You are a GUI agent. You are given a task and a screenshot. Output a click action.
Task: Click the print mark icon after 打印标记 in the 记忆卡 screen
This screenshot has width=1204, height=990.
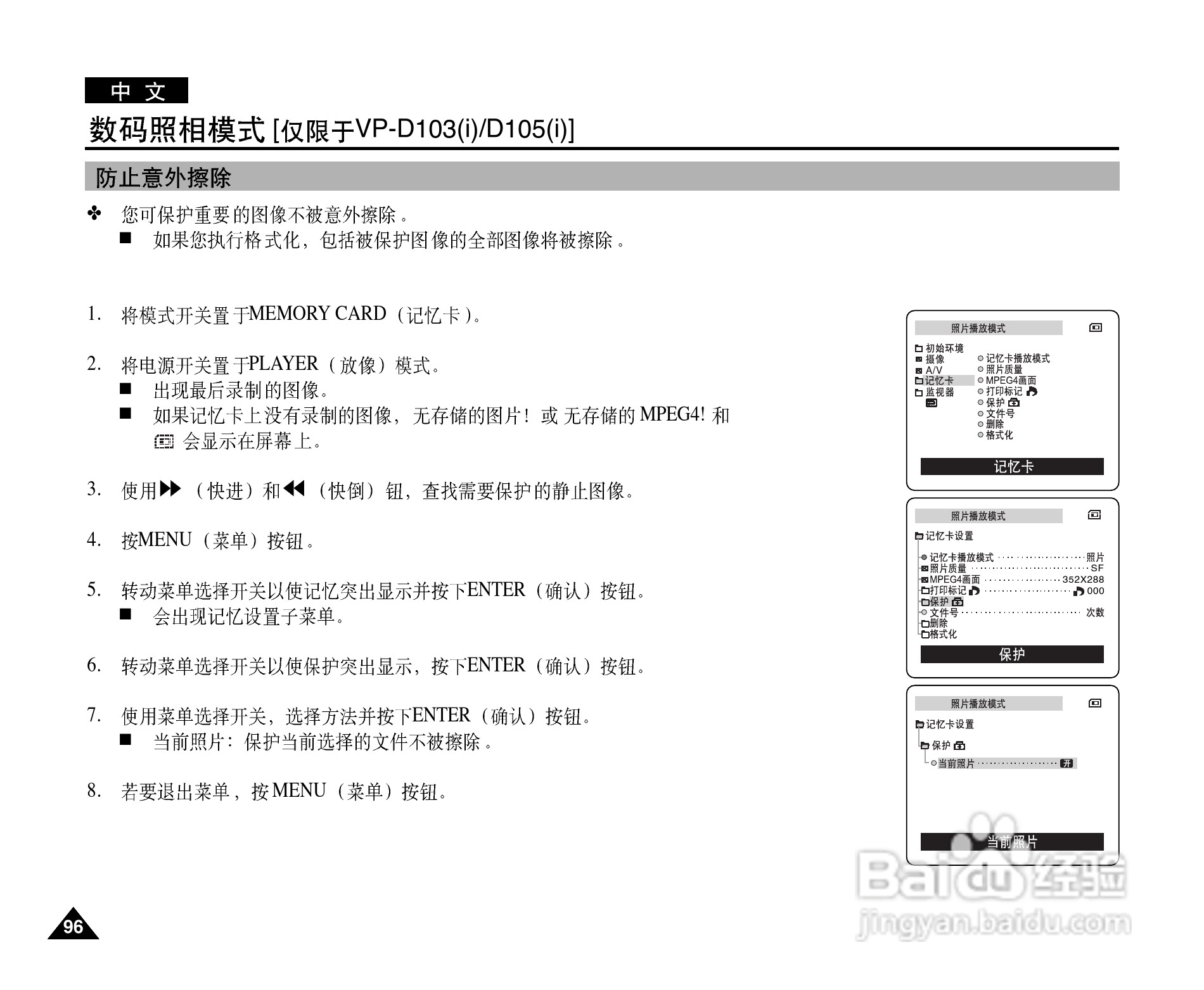tap(1031, 391)
